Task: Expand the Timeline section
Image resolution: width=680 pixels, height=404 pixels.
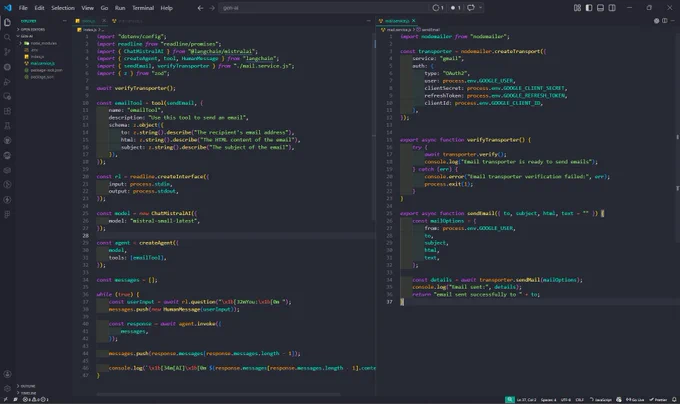Action: 28,393
